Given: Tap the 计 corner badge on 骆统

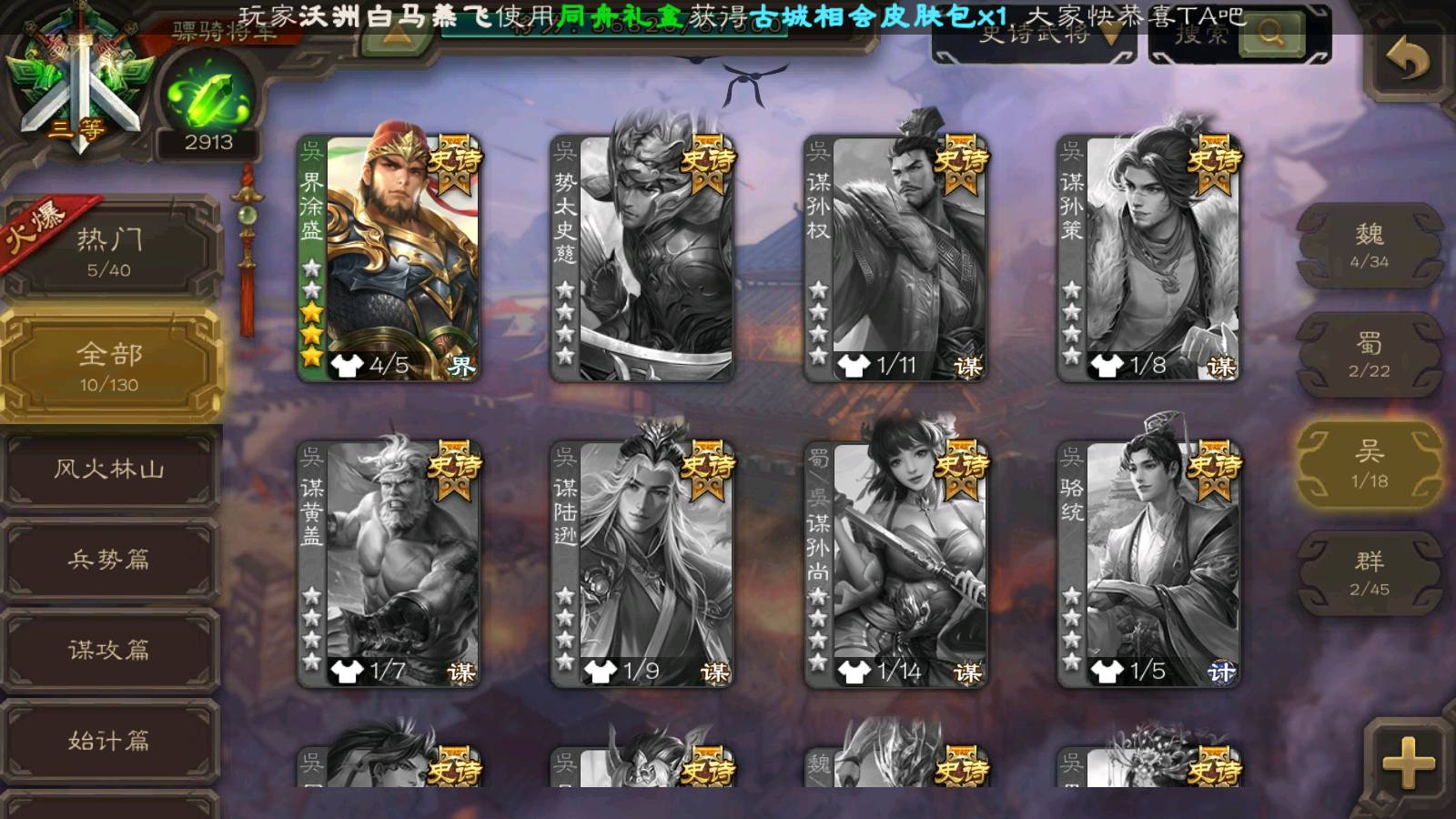Looking at the screenshot, I should tap(1221, 672).
